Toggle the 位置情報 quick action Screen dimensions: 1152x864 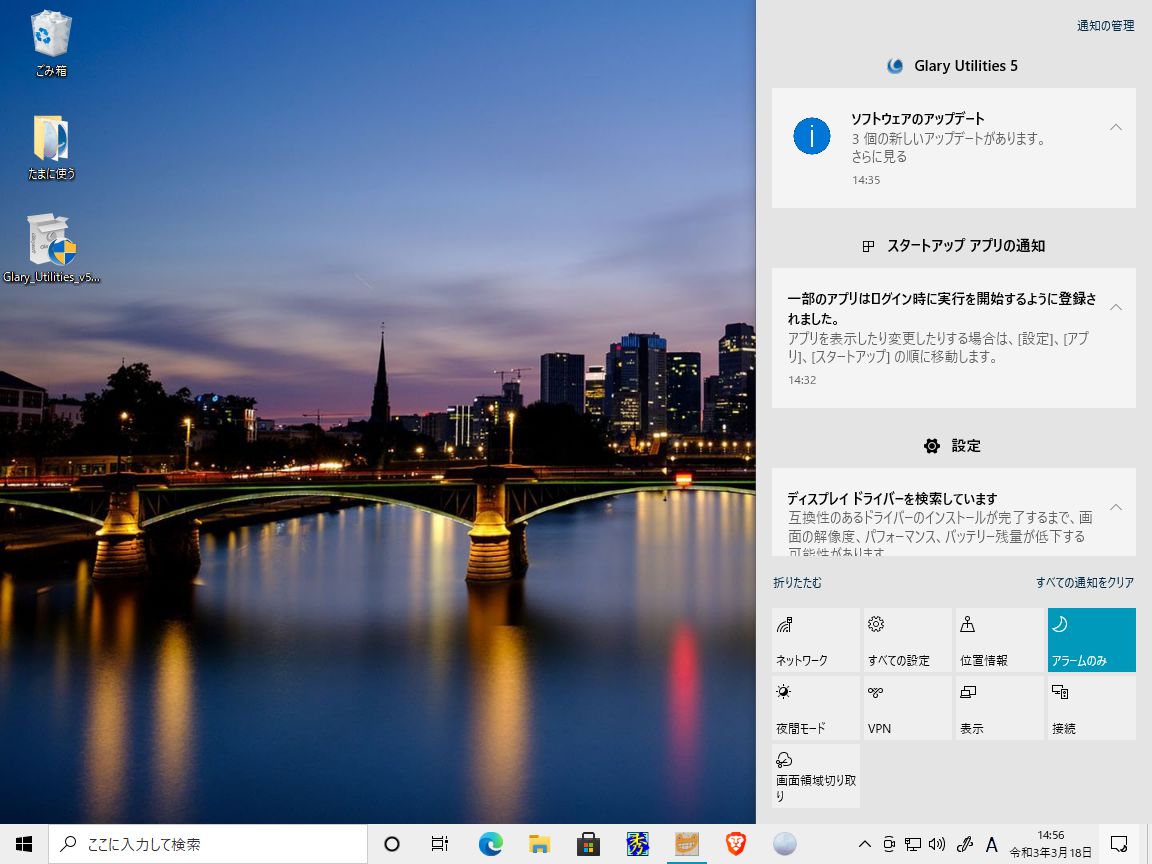tap(999, 640)
